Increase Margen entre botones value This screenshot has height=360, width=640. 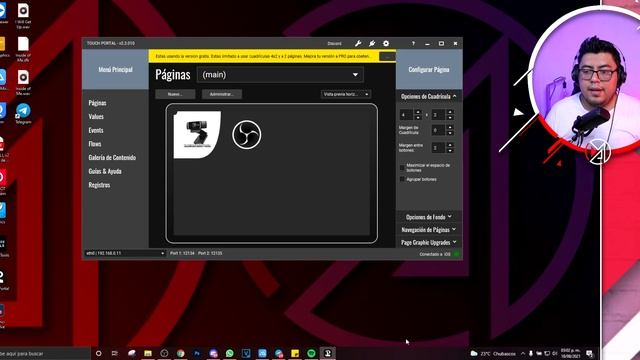click(450, 145)
